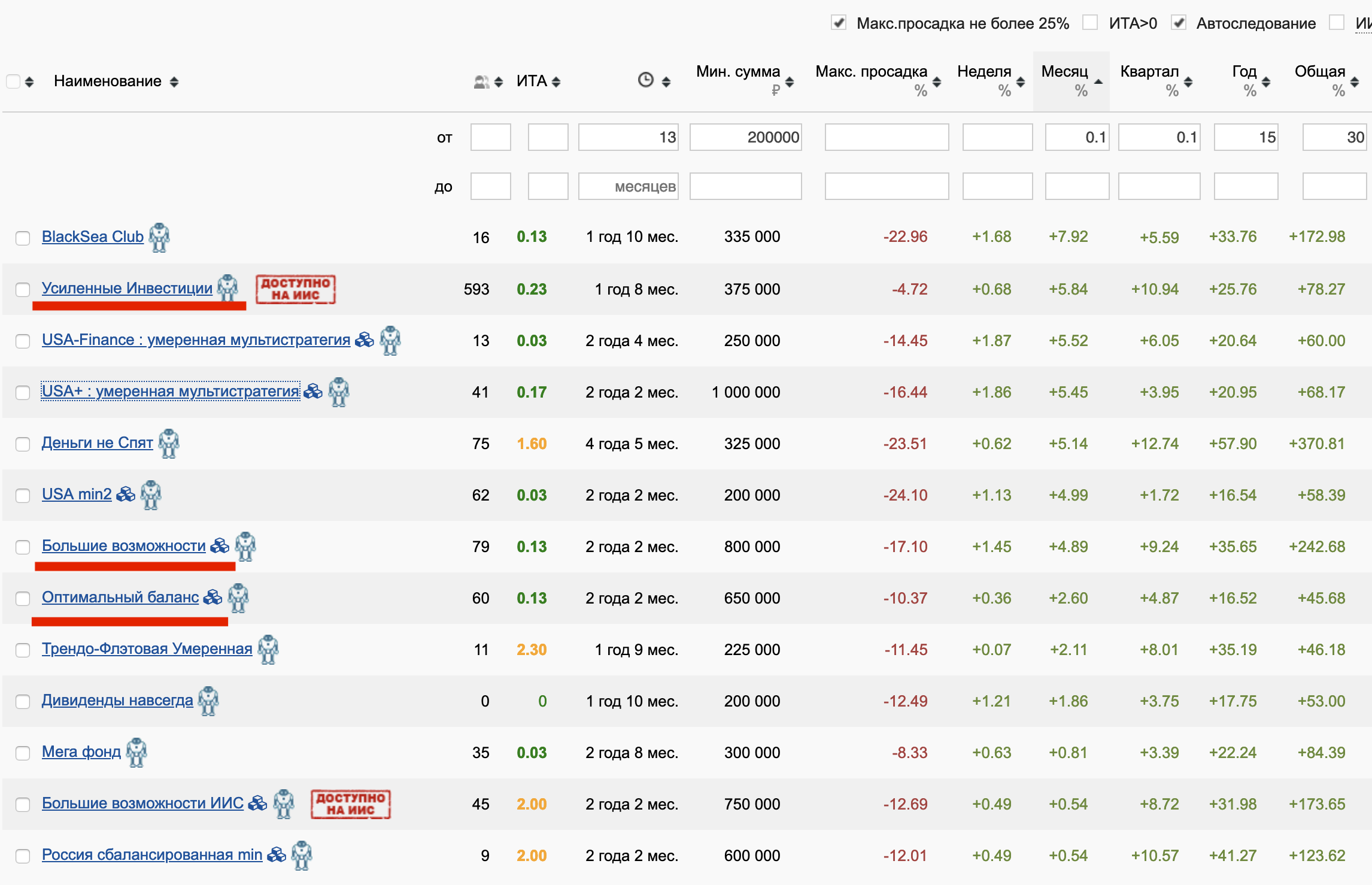Click the clock icon column header
This screenshot has height=885, width=1372.
[x=645, y=80]
